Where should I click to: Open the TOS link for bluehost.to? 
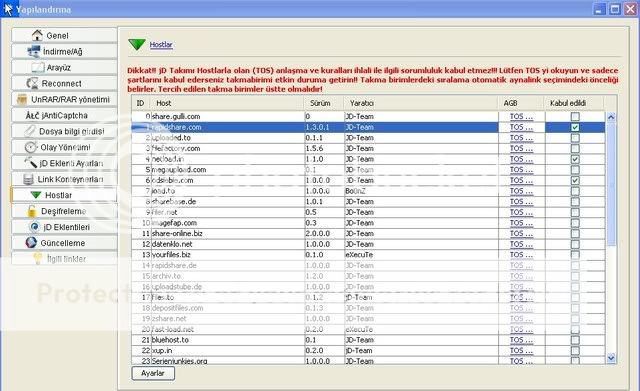pos(521,340)
